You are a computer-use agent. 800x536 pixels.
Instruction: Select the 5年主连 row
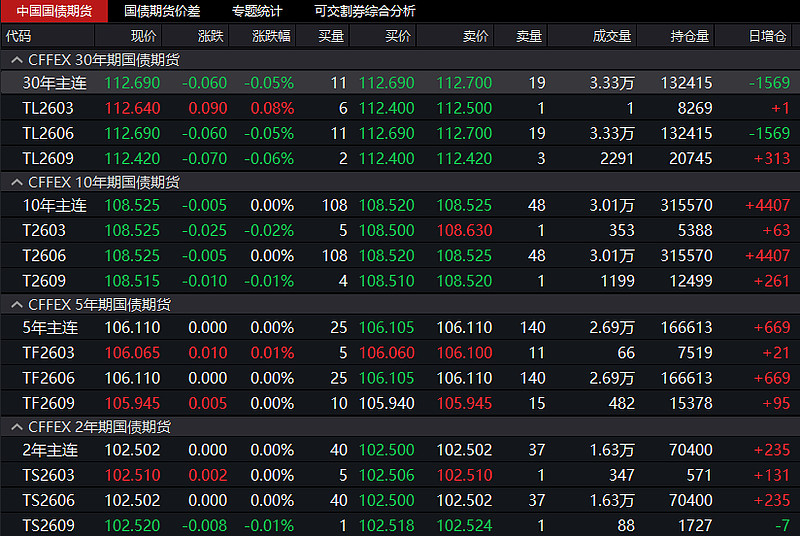coord(400,327)
